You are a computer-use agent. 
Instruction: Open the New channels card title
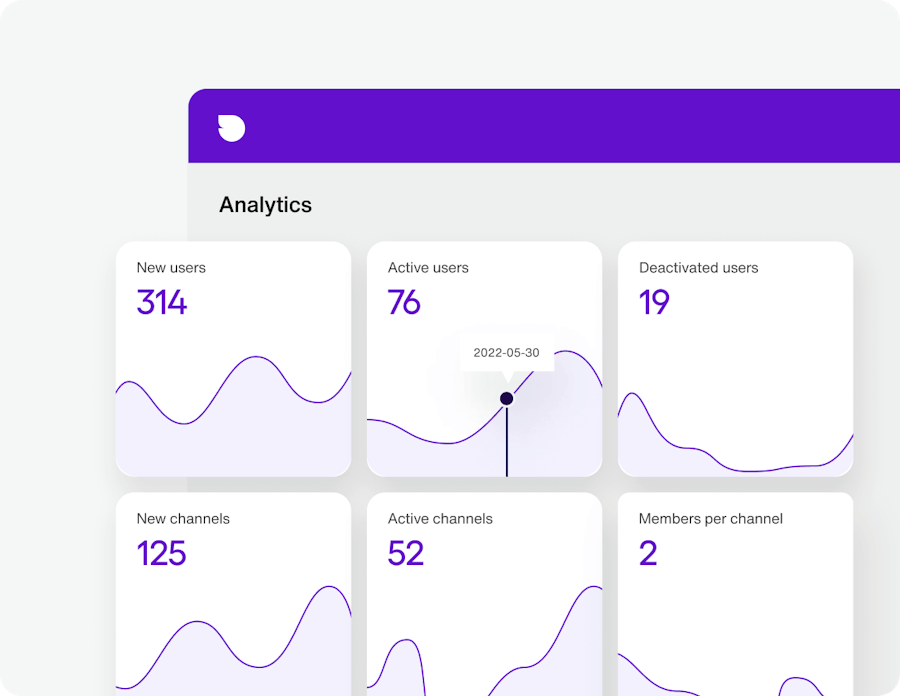point(183,519)
